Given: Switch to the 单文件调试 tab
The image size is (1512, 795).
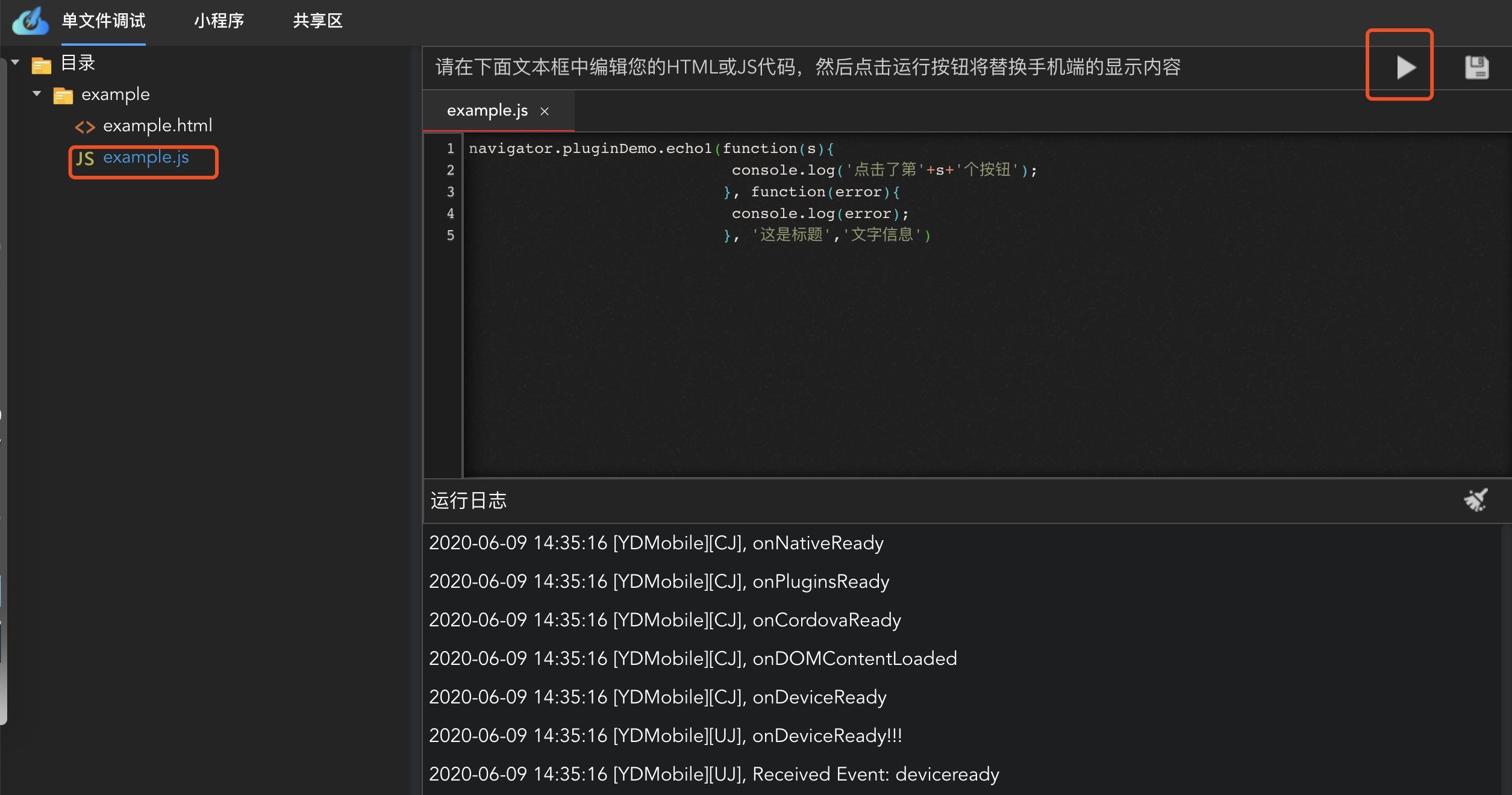Looking at the screenshot, I should pos(104,21).
